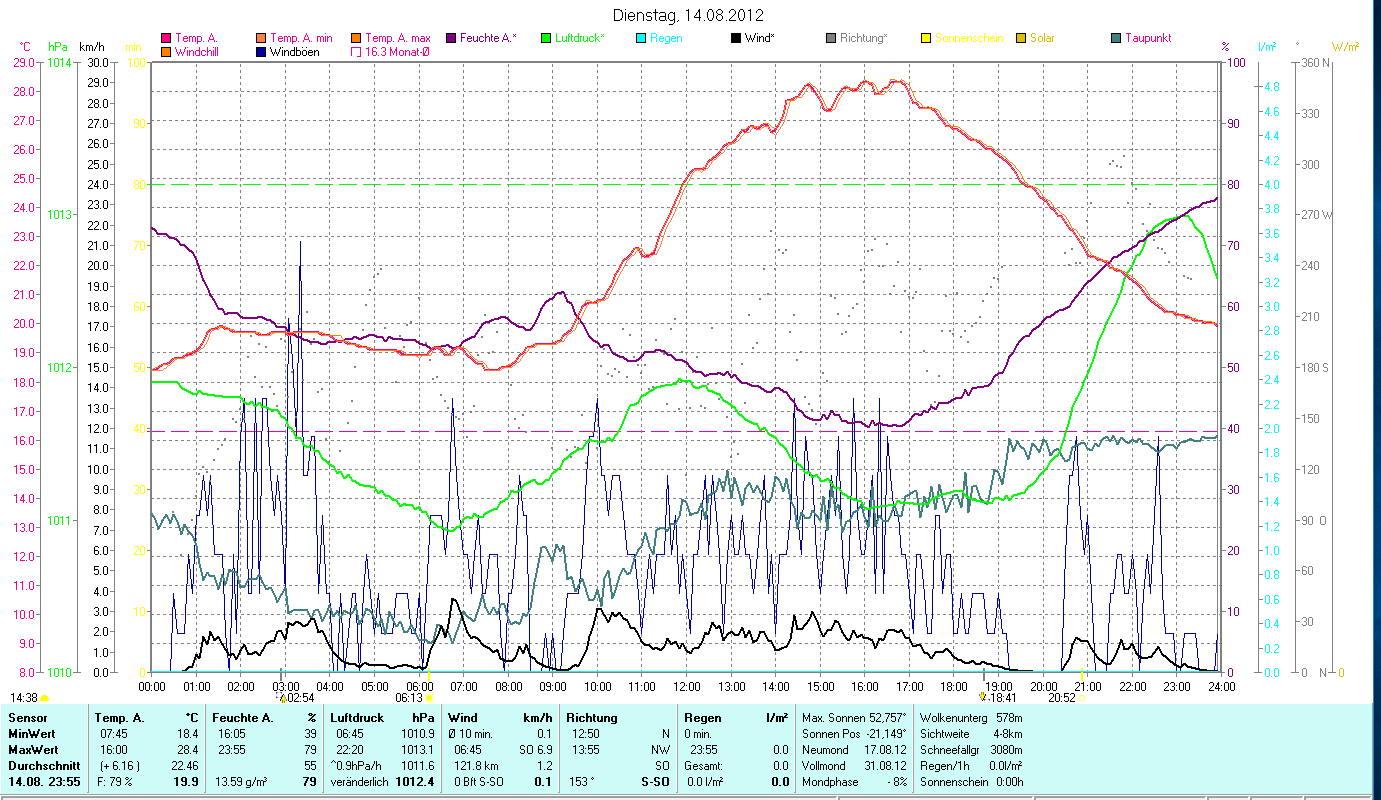Screen dimensions: 1381x800
Task: Click the Schneefallgr 3080m entry
Action: (x=970, y=750)
